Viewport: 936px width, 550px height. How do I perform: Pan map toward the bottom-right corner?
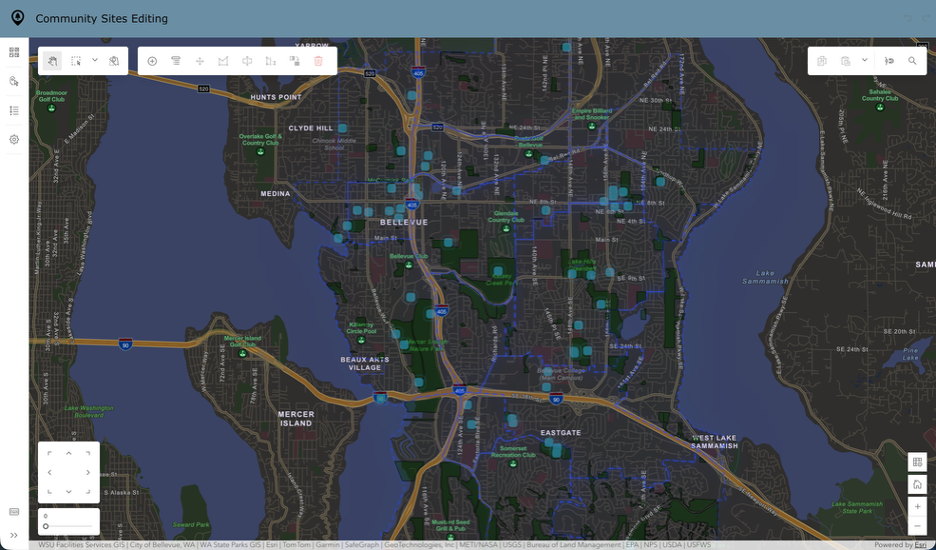88,491
